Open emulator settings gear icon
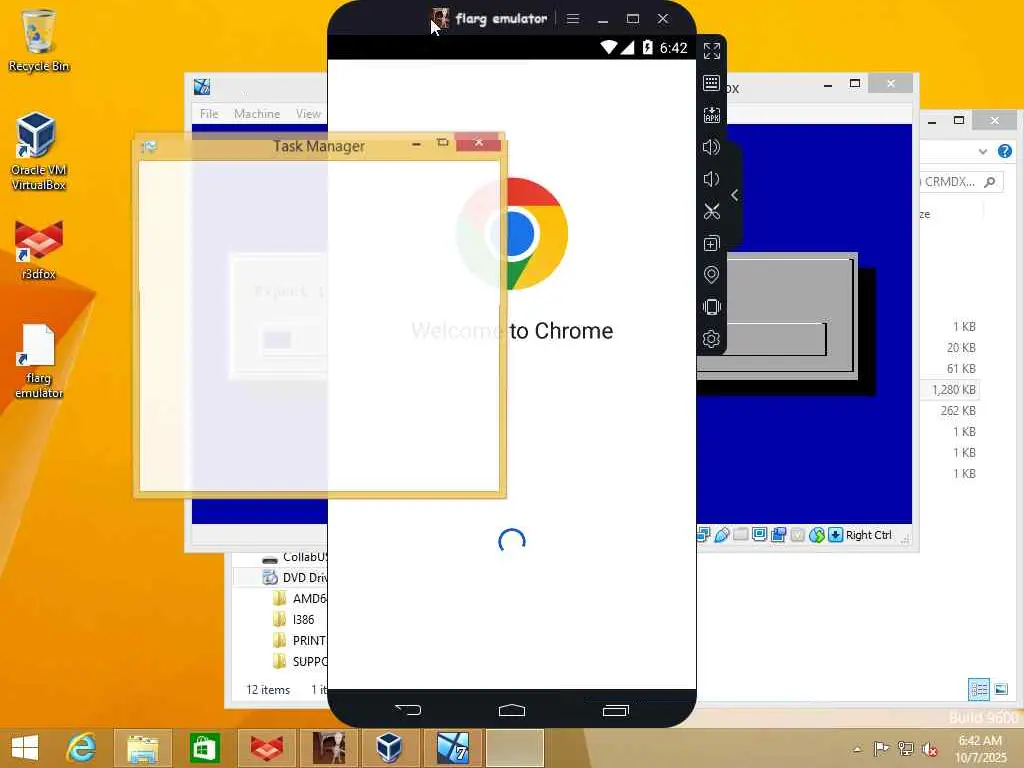Screen dimensions: 1024x768 tap(712, 339)
